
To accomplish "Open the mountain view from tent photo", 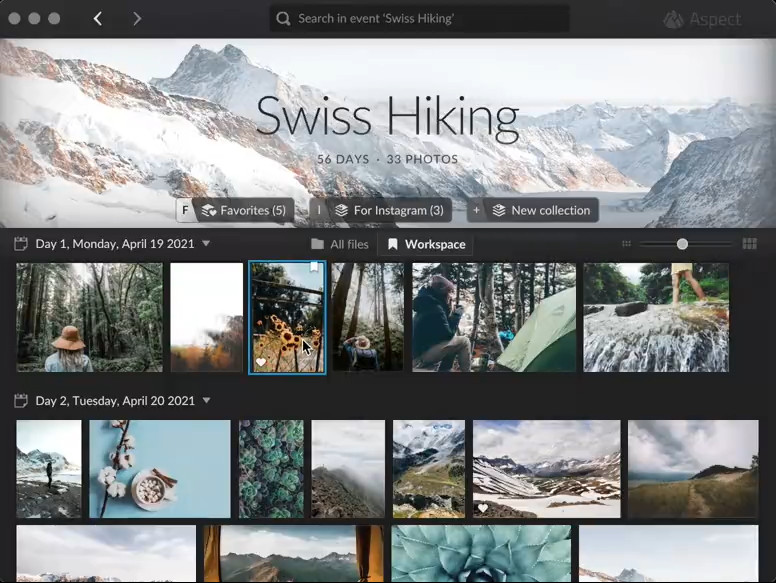I will (x=293, y=554).
